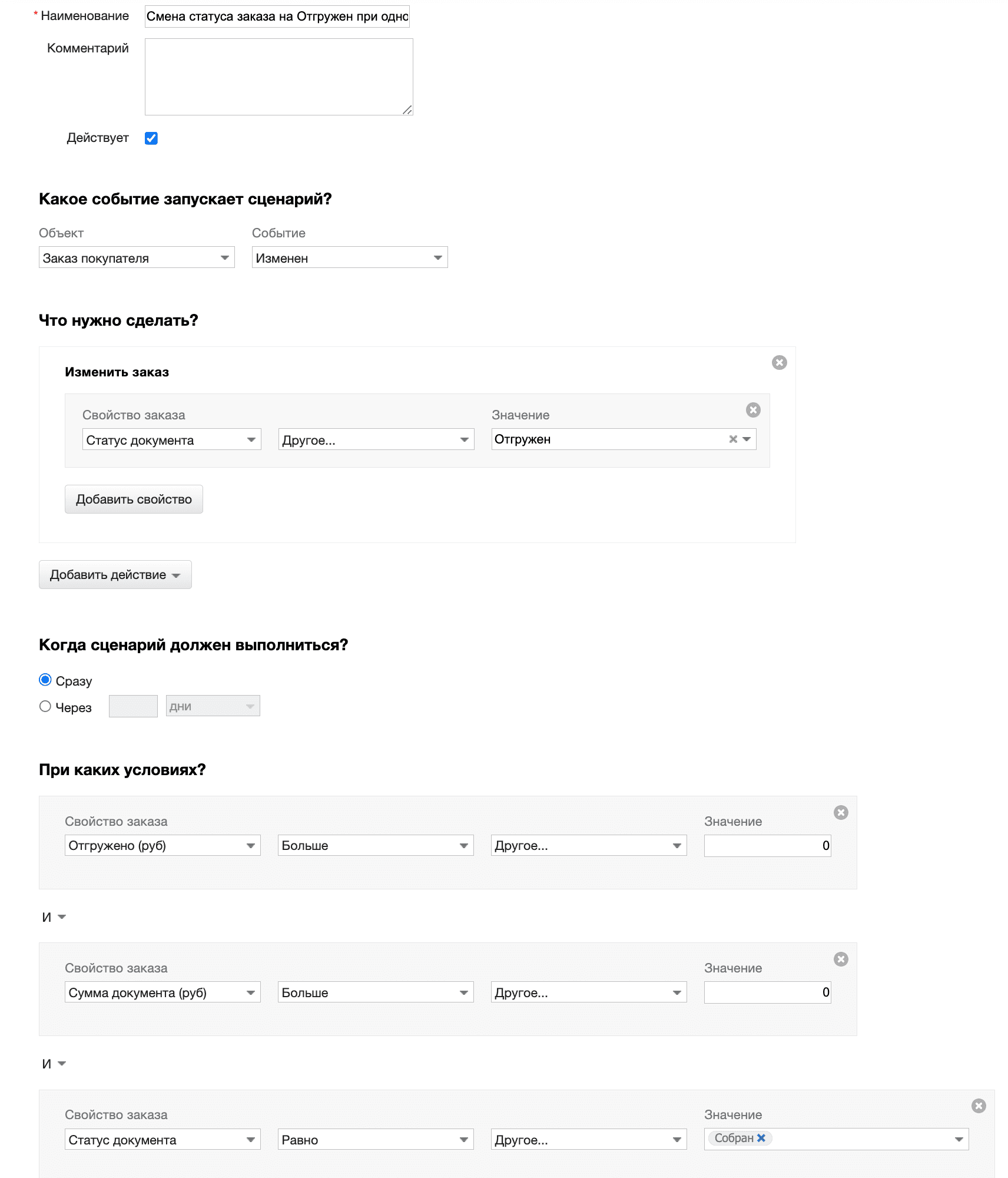
Task: Change the first 'И' logical operator
Action: click(54, 917)
